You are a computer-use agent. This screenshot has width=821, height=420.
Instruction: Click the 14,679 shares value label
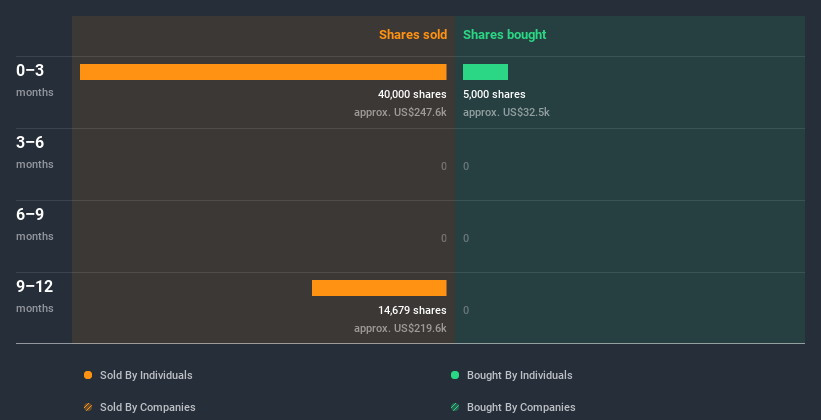click(x=411, y=311)
